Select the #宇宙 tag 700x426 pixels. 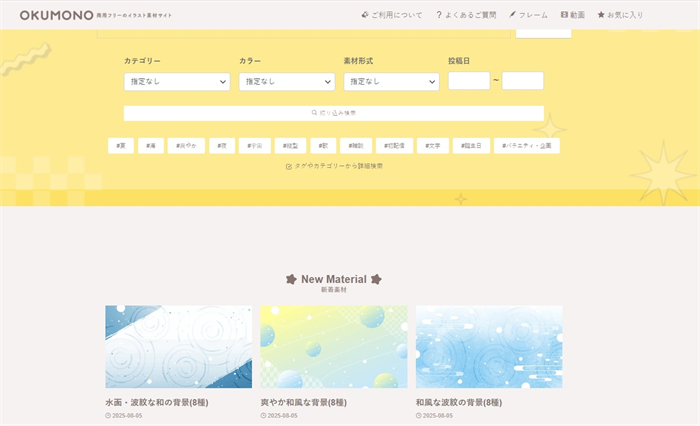[x=257, y=146]
